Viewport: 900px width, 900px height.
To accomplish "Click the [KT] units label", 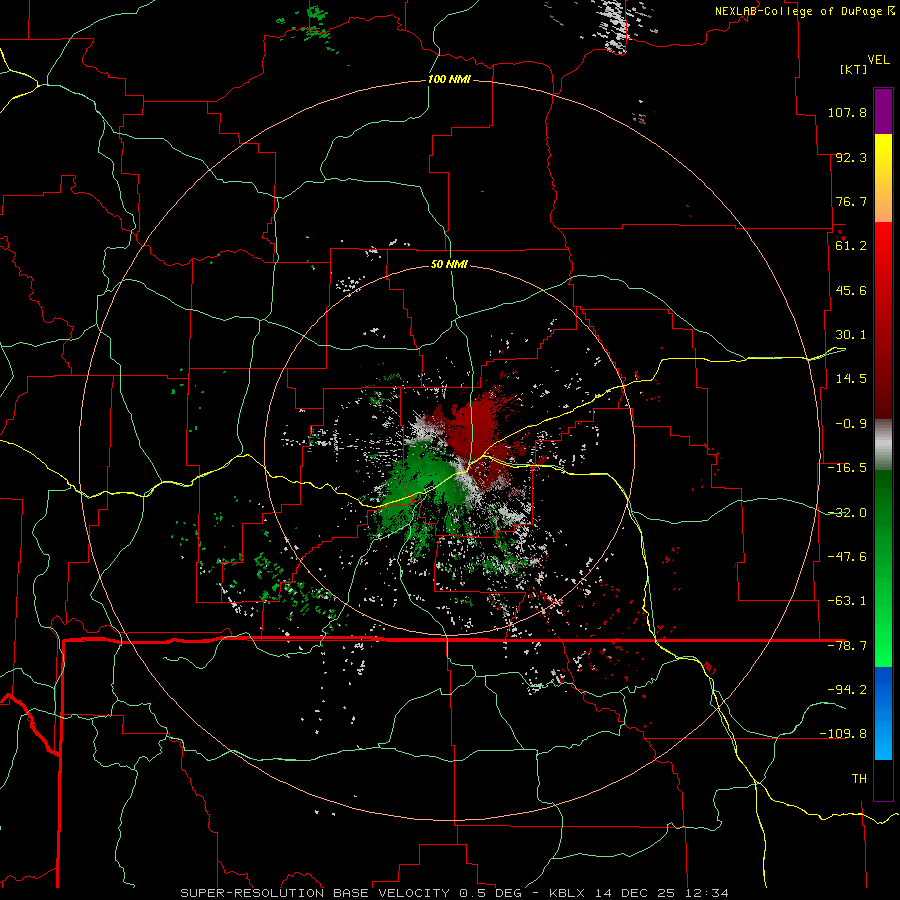I will click(853, 69).
